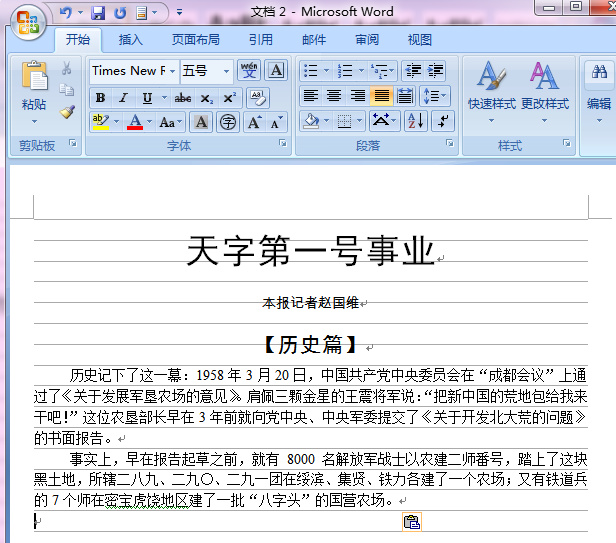Click the Undo icon in quick access toolbar
The image size is (616, 543).
coord(66,13)
